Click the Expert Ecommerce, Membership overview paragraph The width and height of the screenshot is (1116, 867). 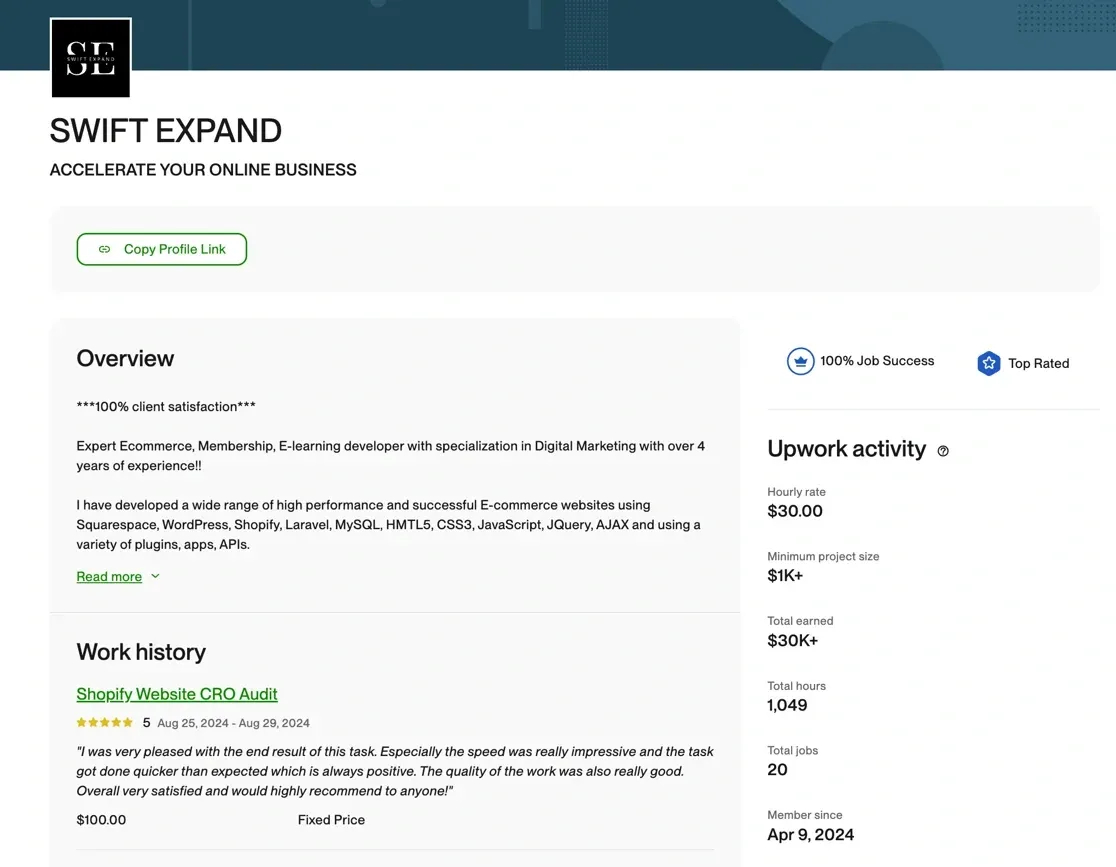click(x=391, y=456)
